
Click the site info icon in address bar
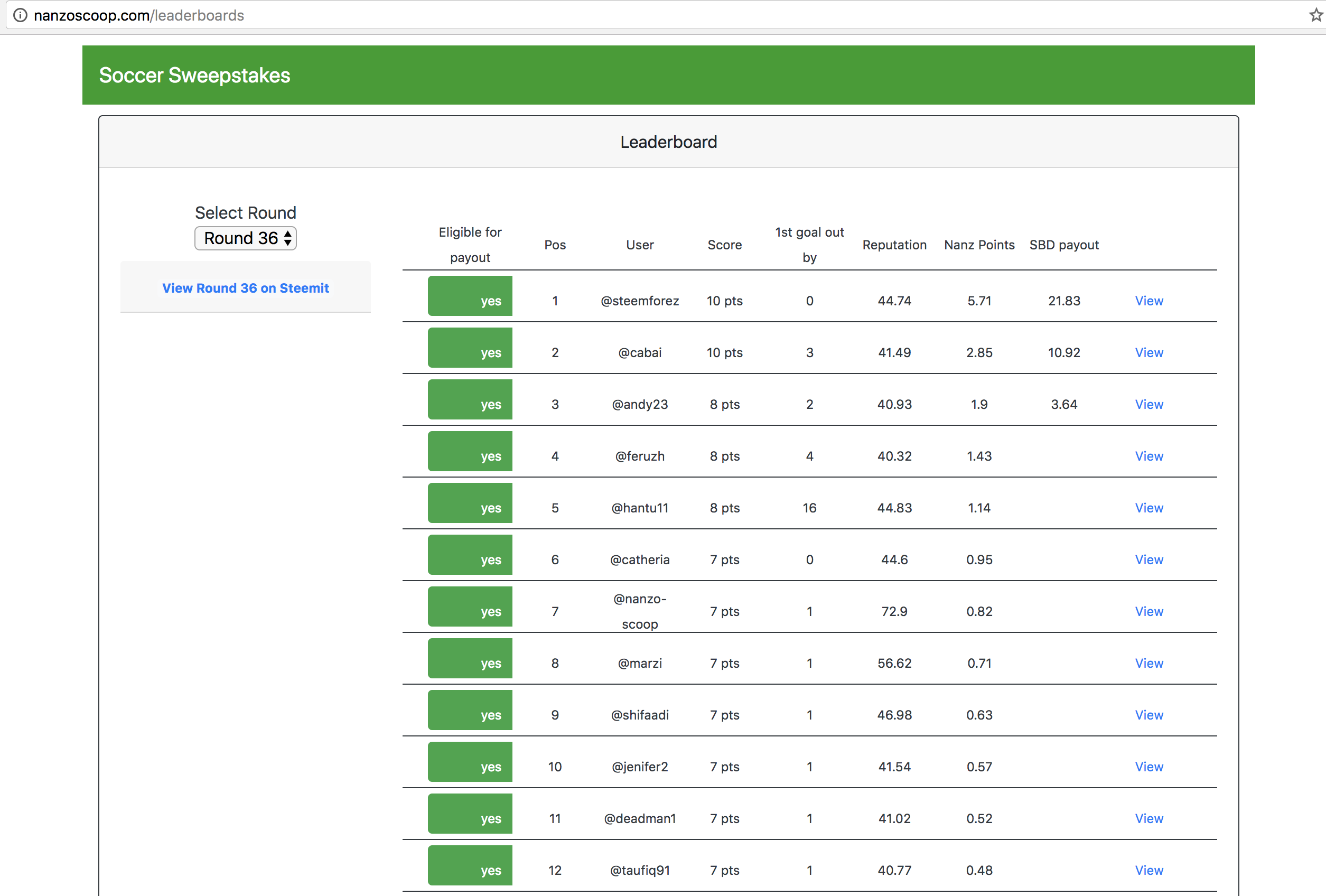pyautogui.click(x=20, y=15)
